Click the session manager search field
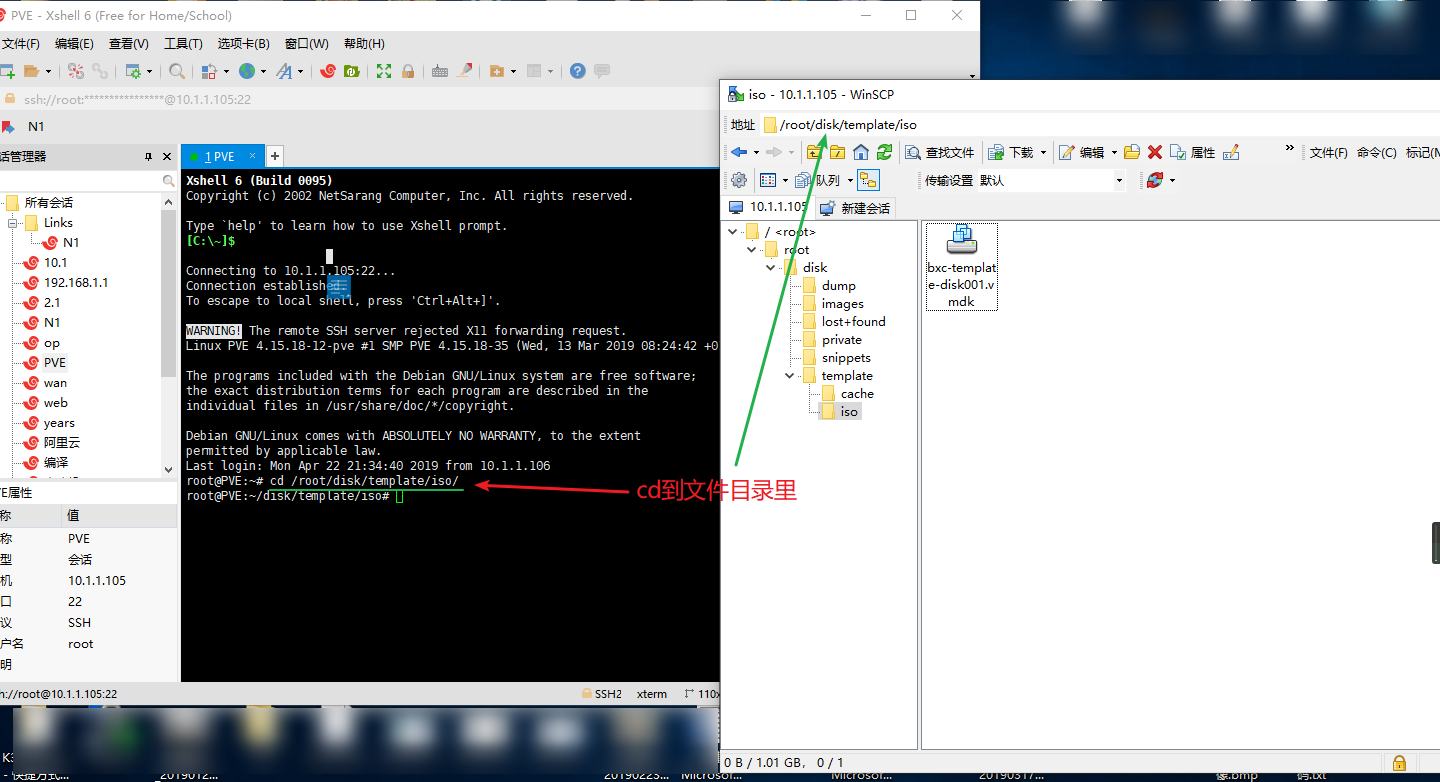 tap(86, 180)
